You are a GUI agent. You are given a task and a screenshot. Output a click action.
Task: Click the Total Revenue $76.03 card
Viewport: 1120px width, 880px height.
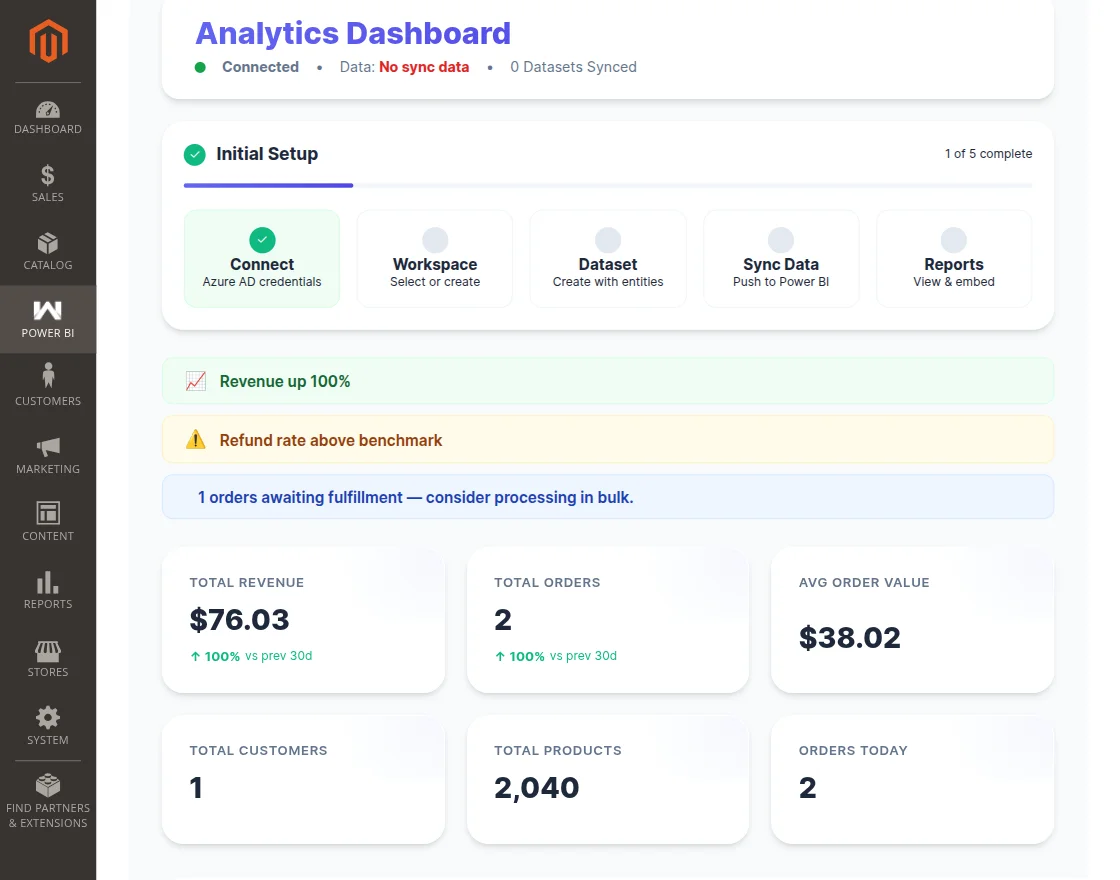pyautogui.click(x=304, y=620)
